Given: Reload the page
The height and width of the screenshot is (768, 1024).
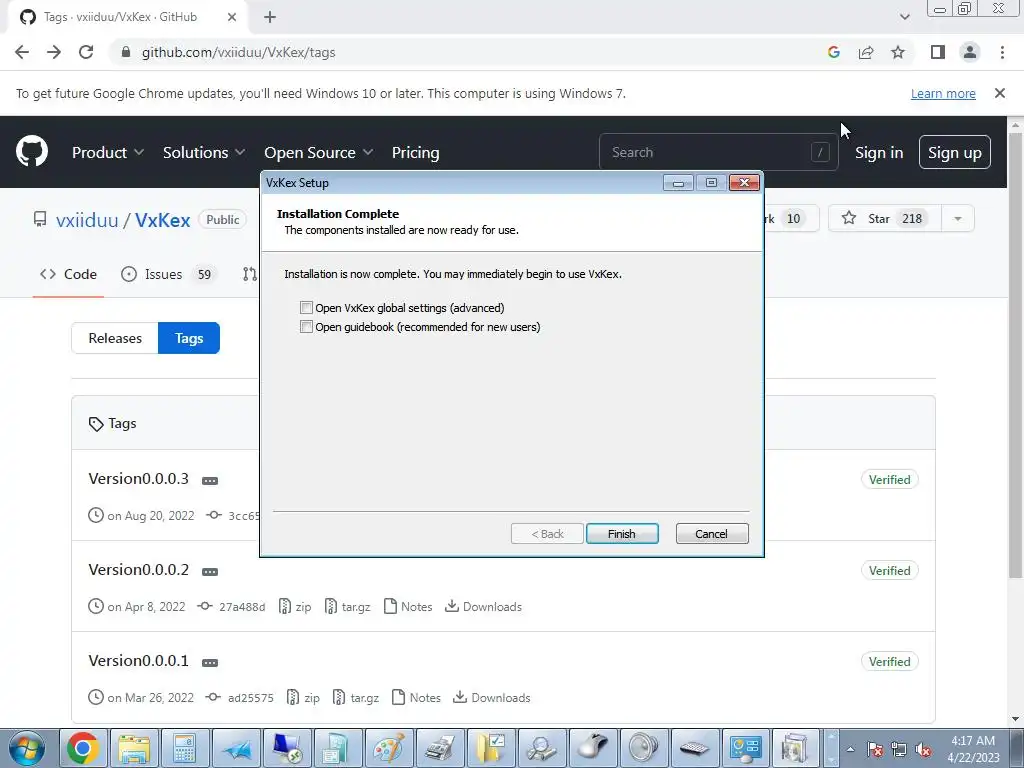Looking at the screenshot, I should pos(86,52).
